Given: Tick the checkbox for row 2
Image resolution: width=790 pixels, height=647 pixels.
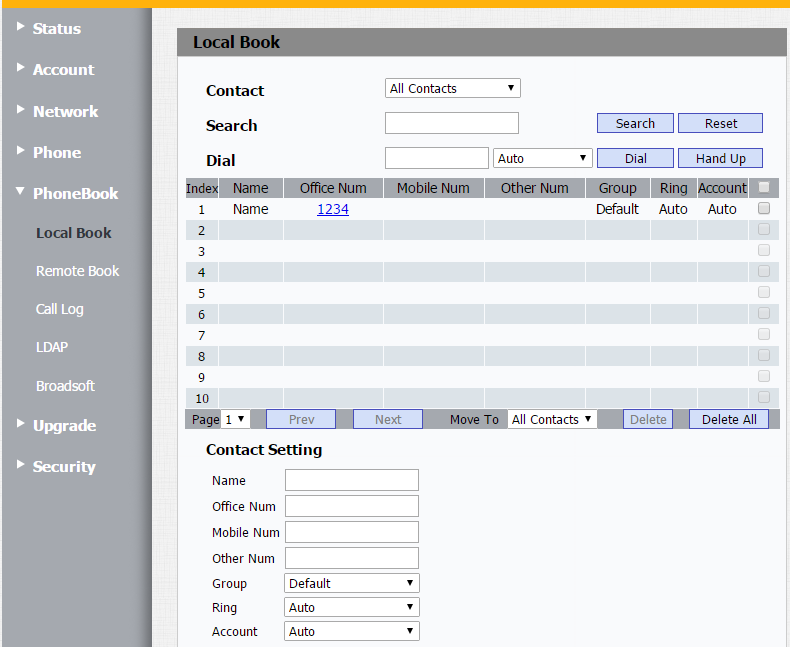Looking at the screenshot, I should coord(764,229).
